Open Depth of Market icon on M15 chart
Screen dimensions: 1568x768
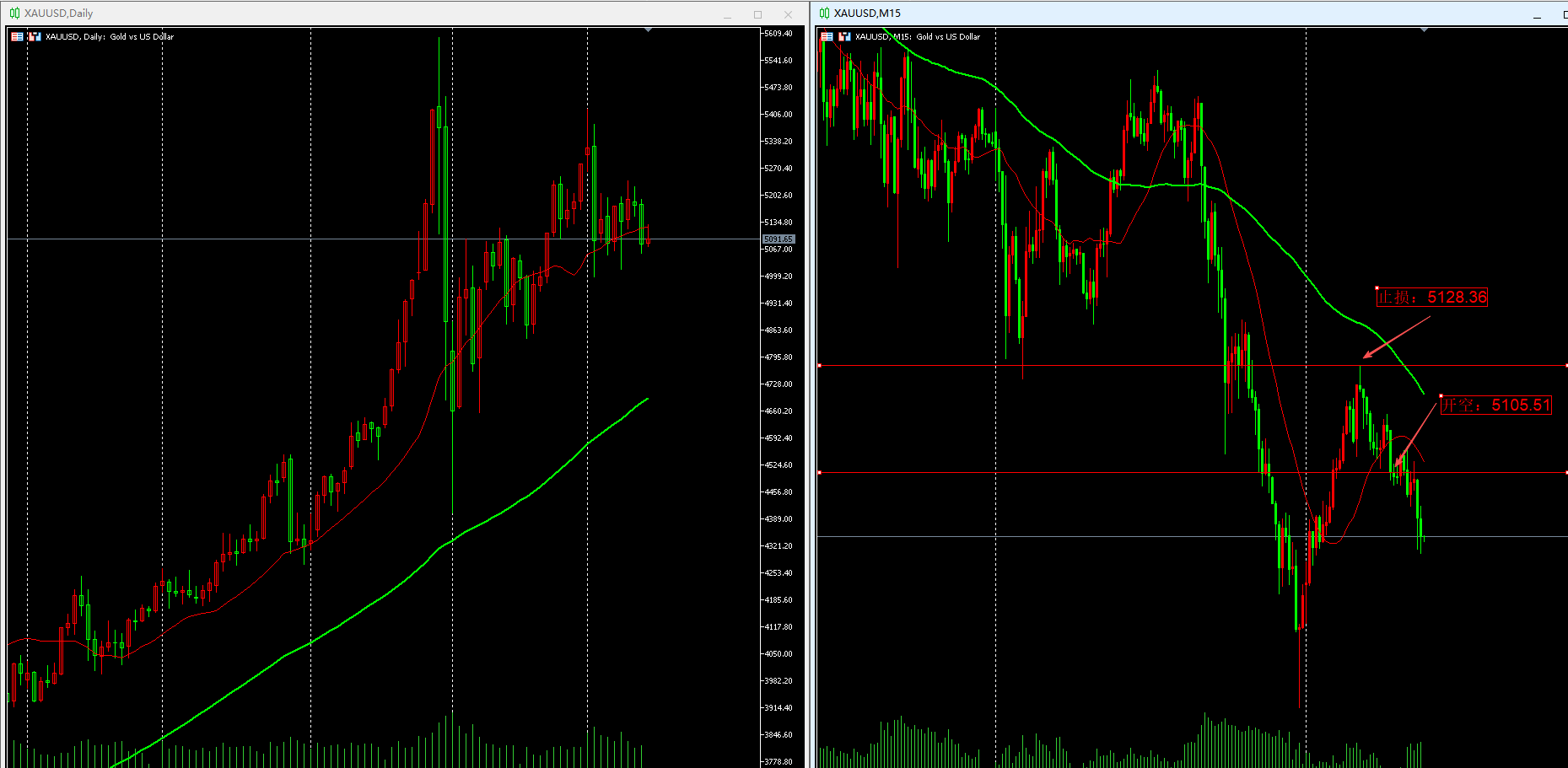click(844, 37)
